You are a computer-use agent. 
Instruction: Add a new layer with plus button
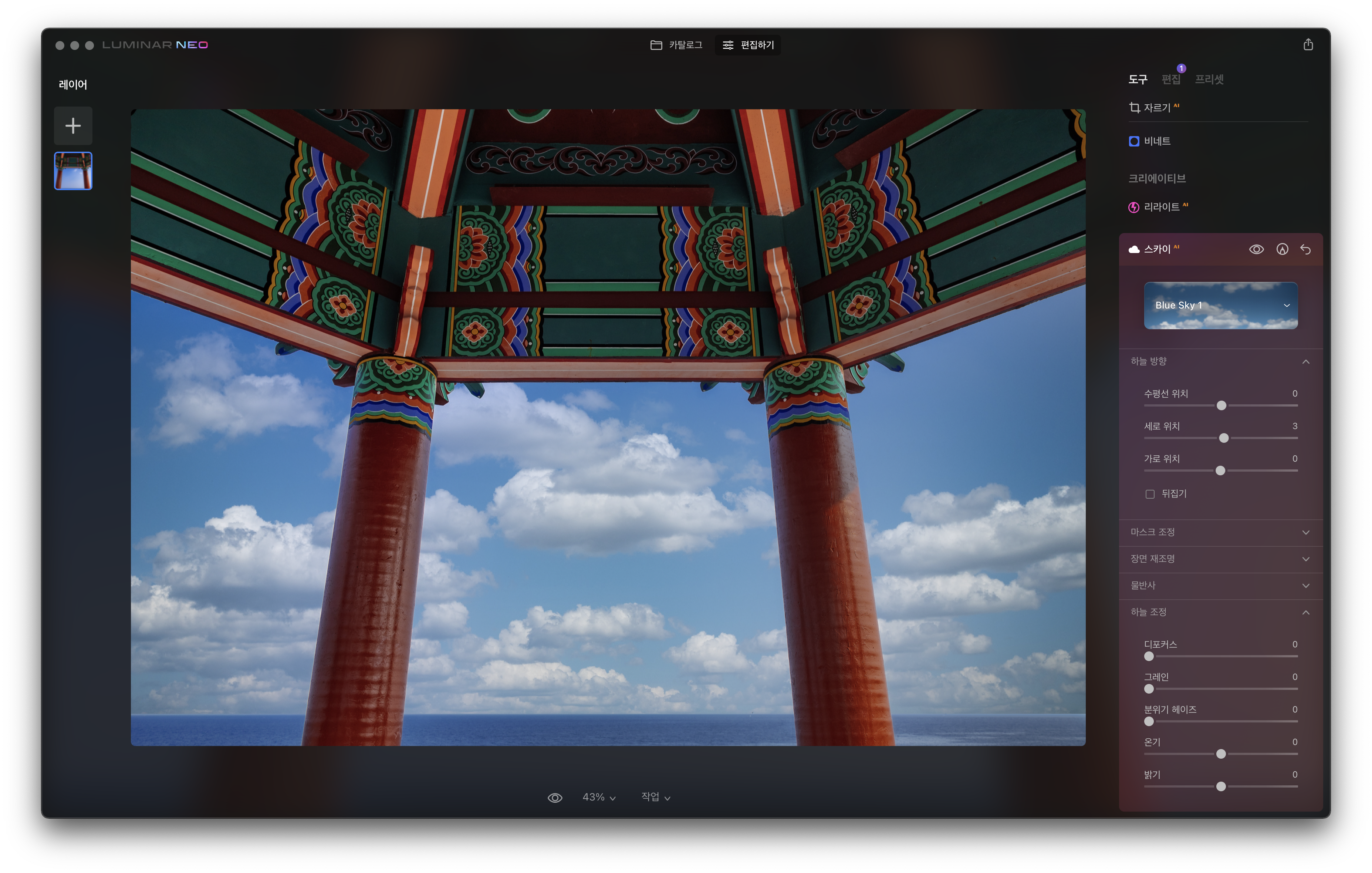click(x=73, y=125)
